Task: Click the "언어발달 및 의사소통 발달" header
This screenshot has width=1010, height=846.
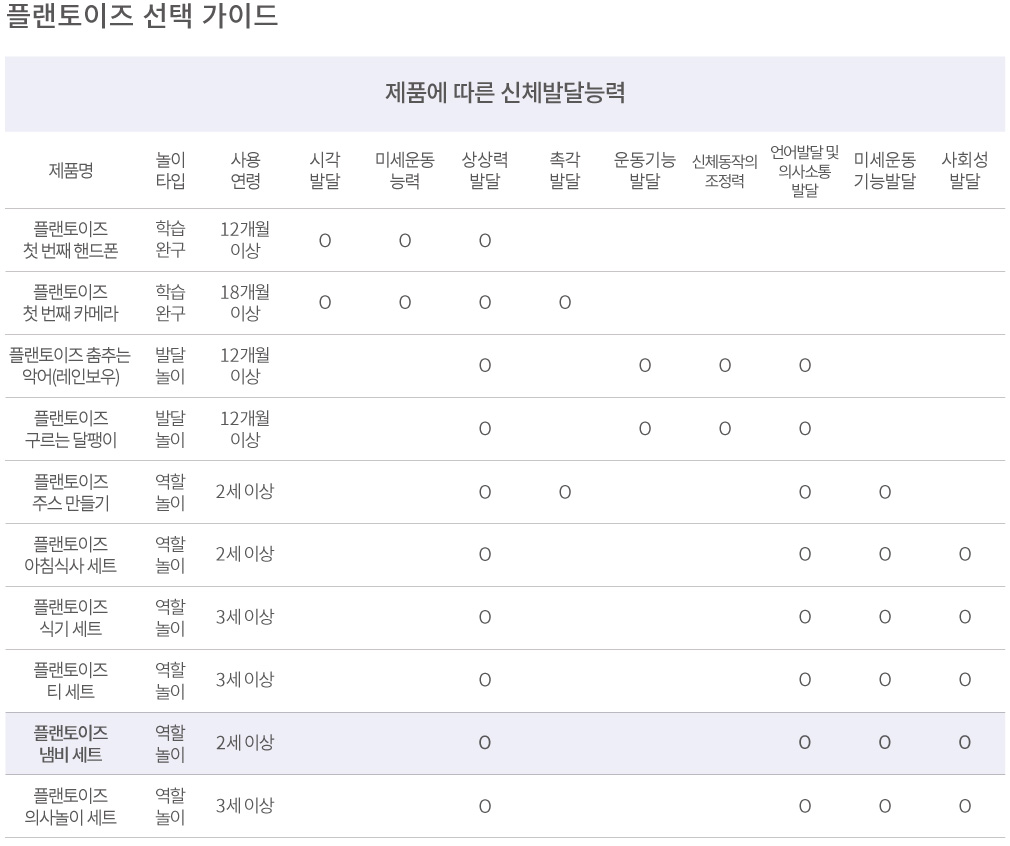Action: point(805,171)
